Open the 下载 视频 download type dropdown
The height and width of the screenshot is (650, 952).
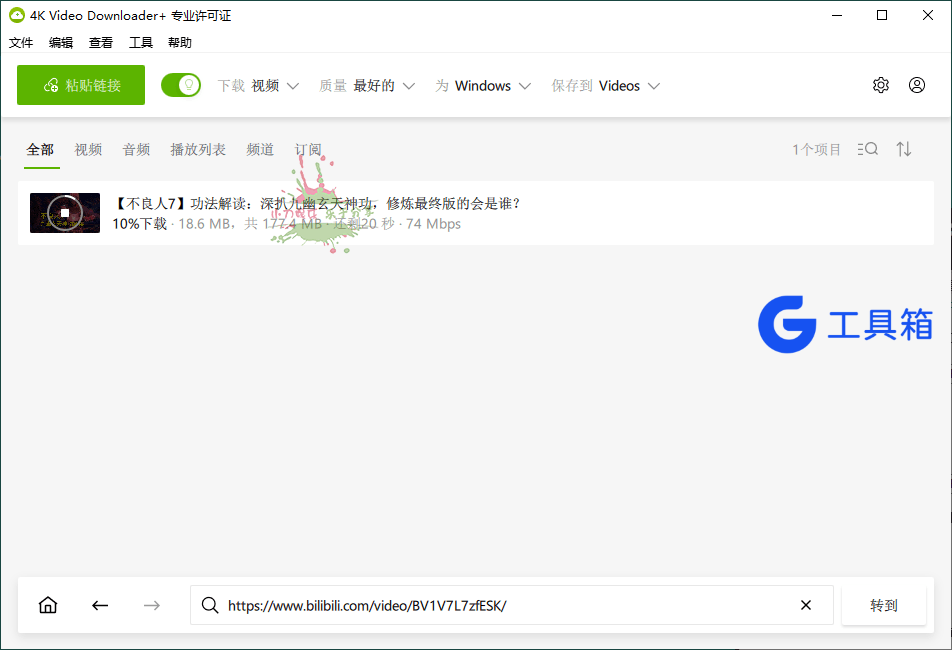point(259,86)
